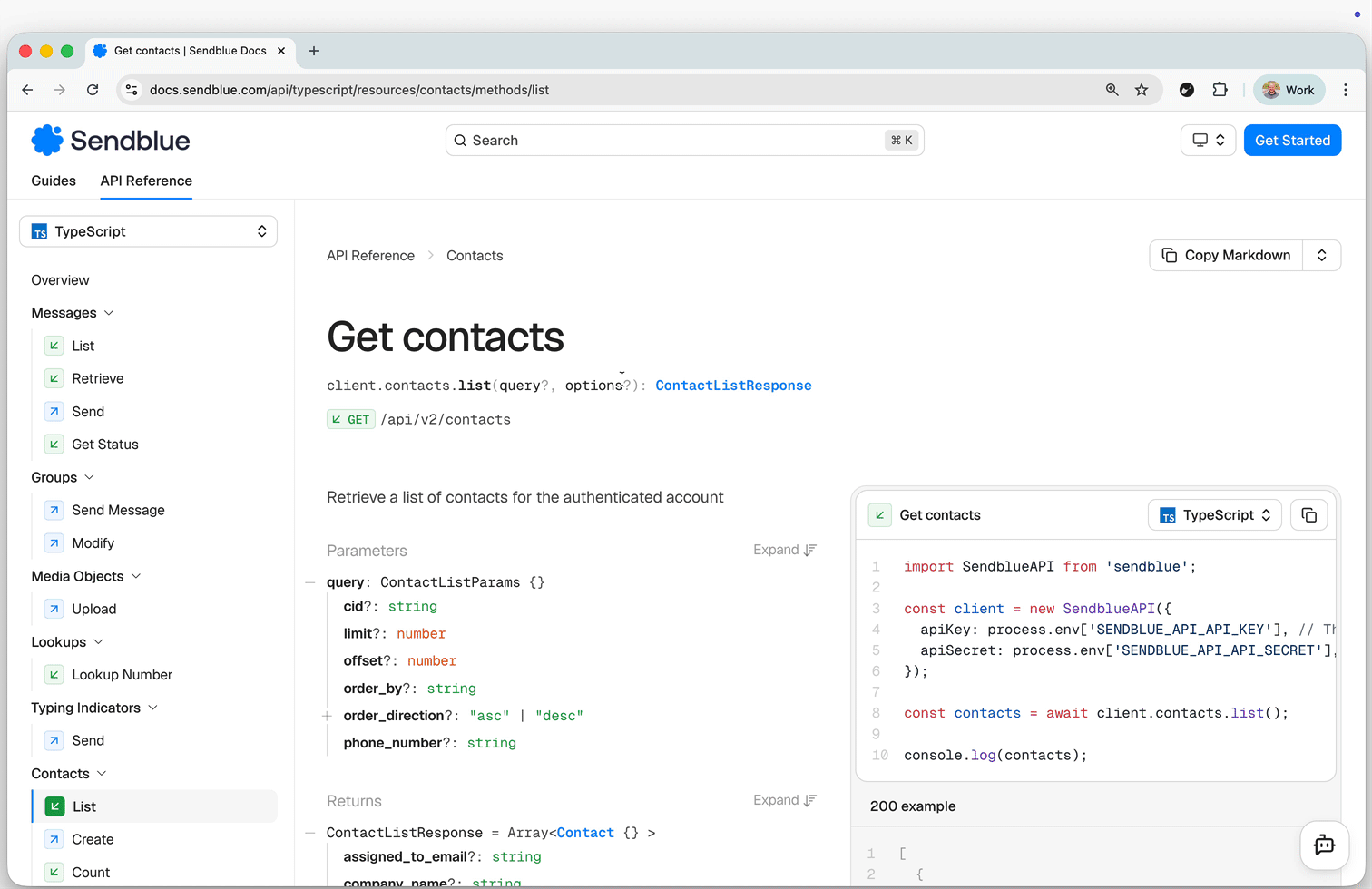Screen dimensions: 1372x889
Task: Open the theme switcher monitor dropdown
Action: coord(1208,141)
